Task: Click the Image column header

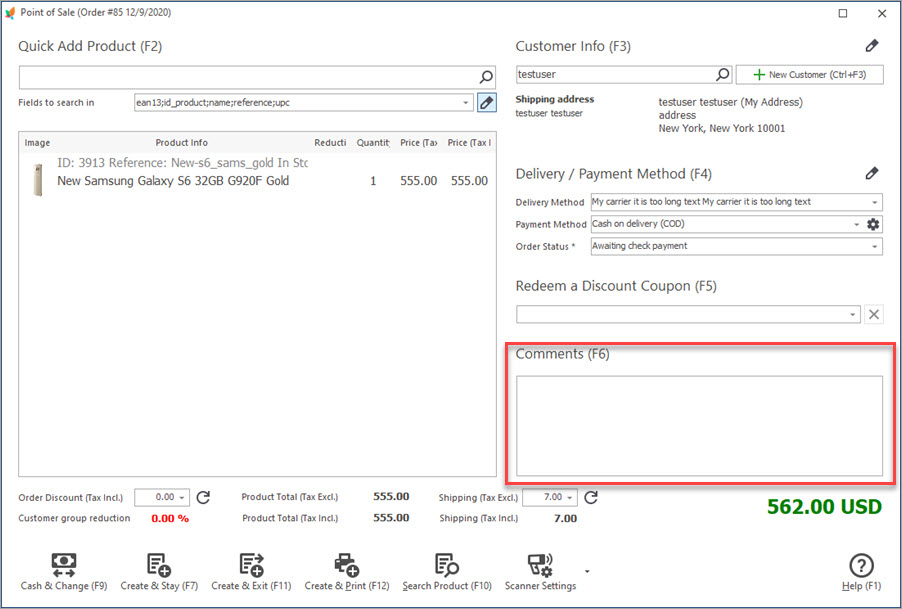Action: 37,143
